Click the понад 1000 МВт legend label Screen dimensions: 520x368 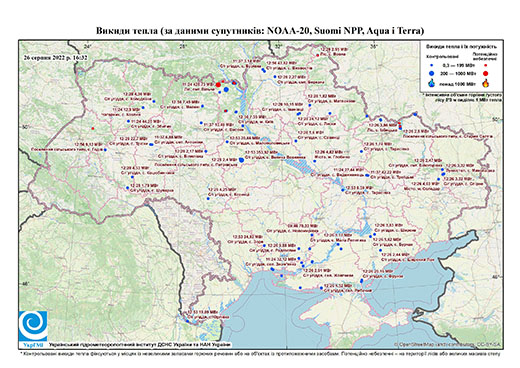(x=457, y=83)
